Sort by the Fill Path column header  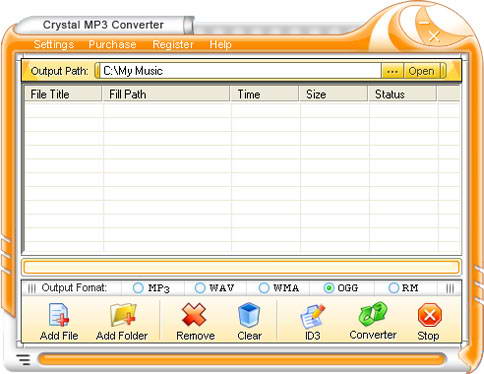[x=166, y=94]
